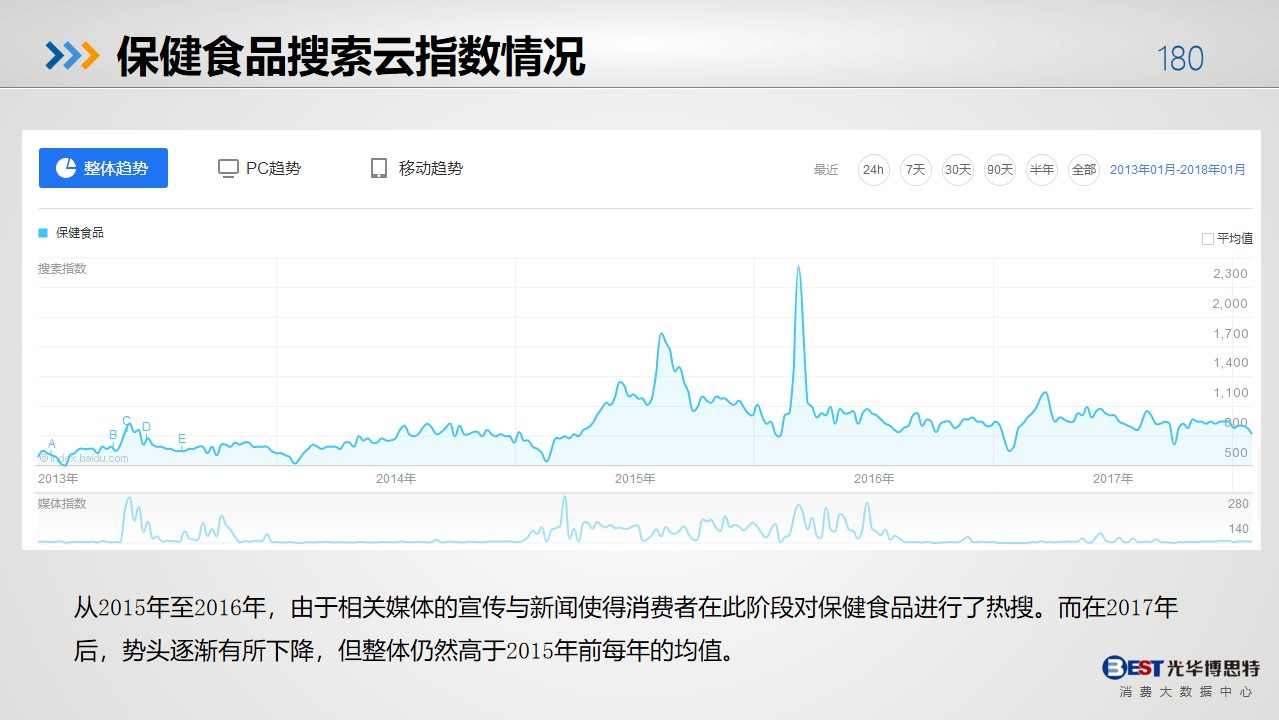Click the 1,700 axis value
Image resolution: width=1279 pixels, height=720 pixels.
(x=1230, y=334)
